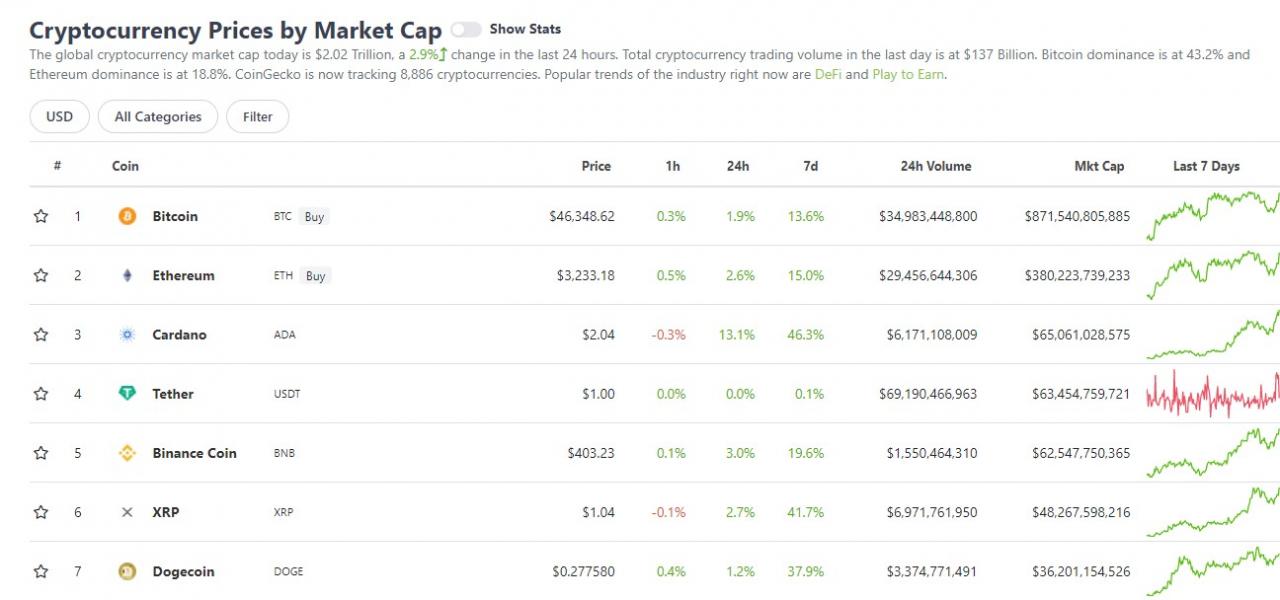Expand the All Categories dropdown
The width and height of the screenshot is (1280, 600).
(x=158, y=117)
